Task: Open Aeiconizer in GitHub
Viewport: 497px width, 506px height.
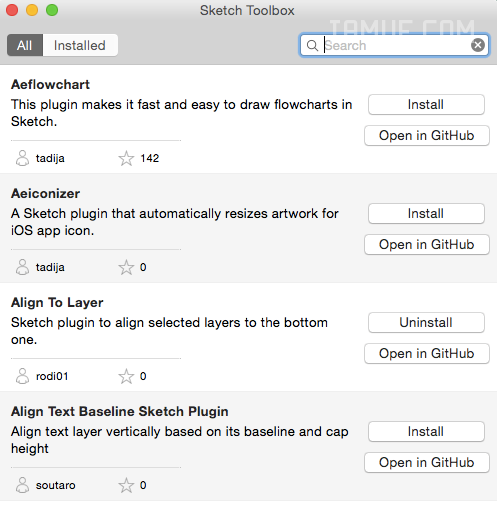Action: [427, 245]
